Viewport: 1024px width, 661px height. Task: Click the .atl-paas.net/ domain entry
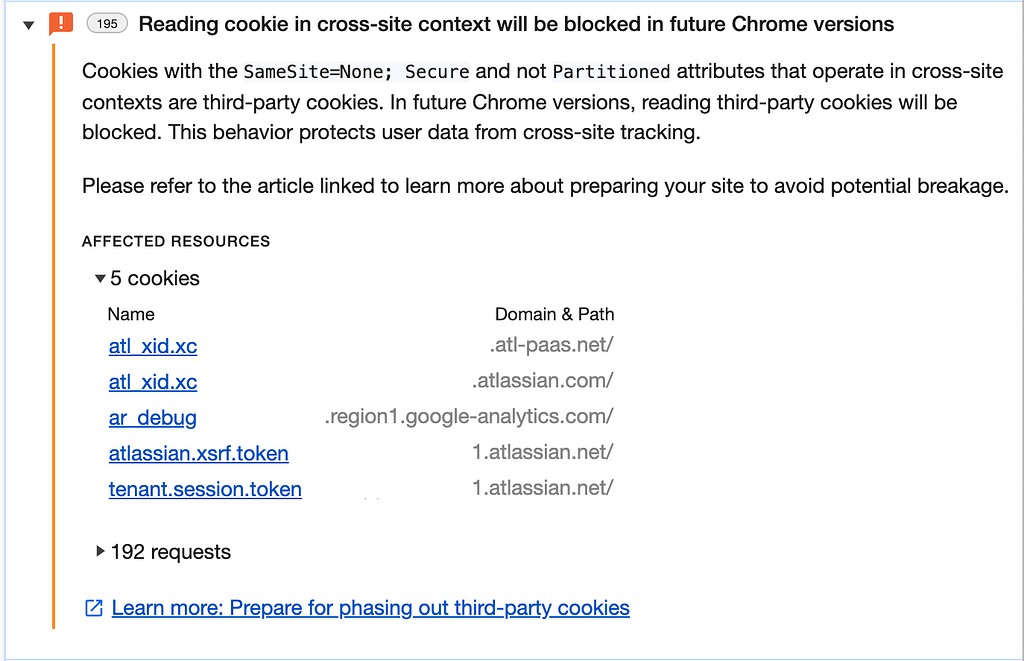(551, 345)
